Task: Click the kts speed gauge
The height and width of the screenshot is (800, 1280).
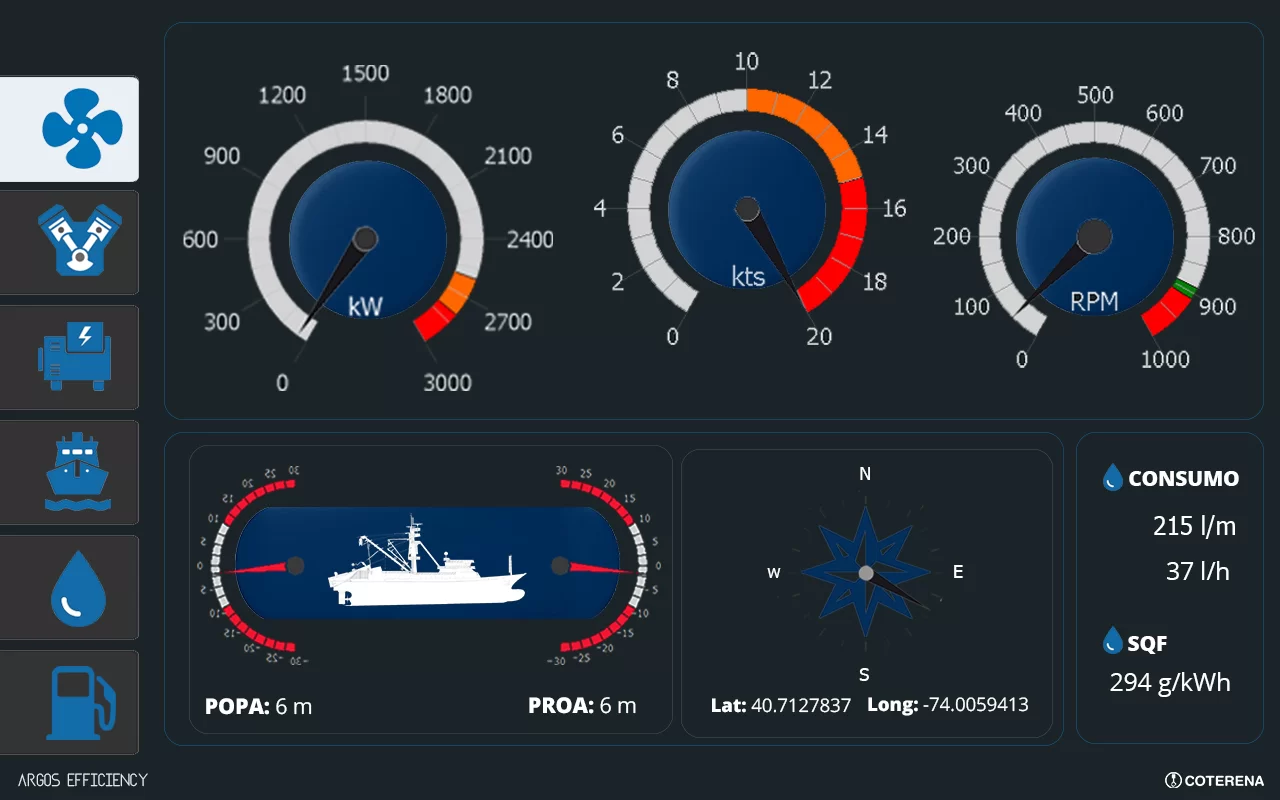Action: (x=747, y=209)
